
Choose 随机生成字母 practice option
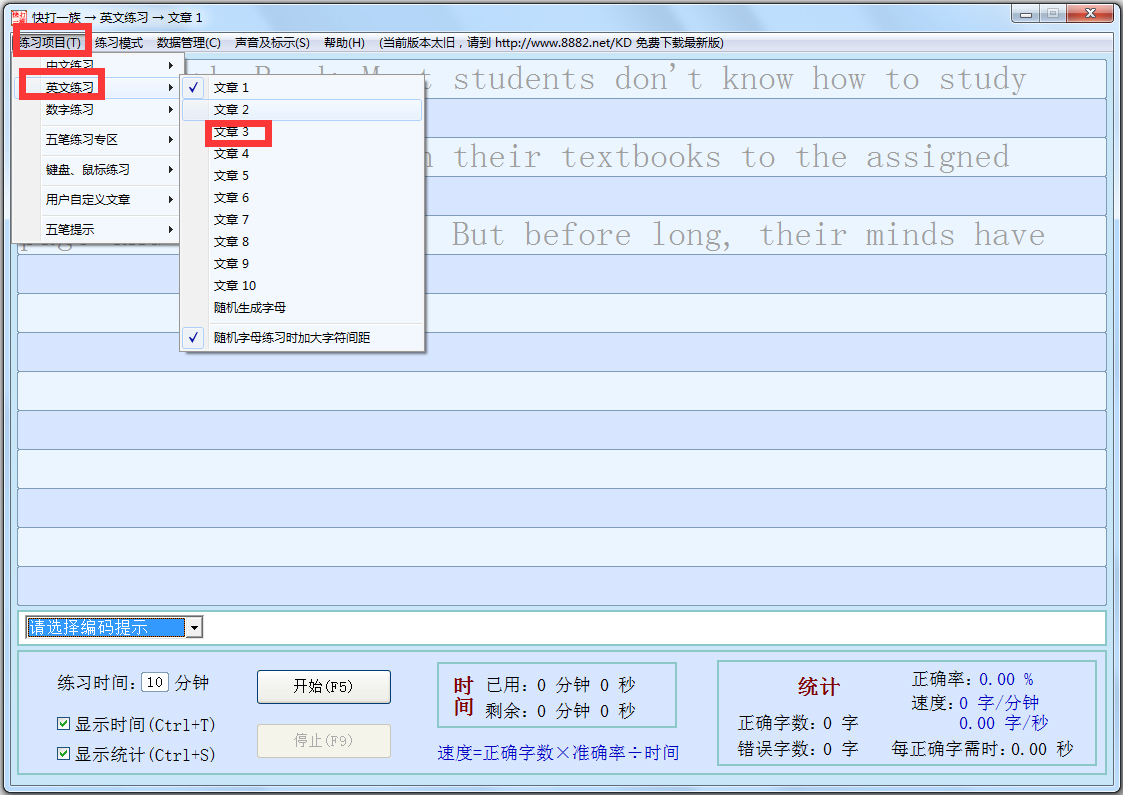[x=241, y=307]
